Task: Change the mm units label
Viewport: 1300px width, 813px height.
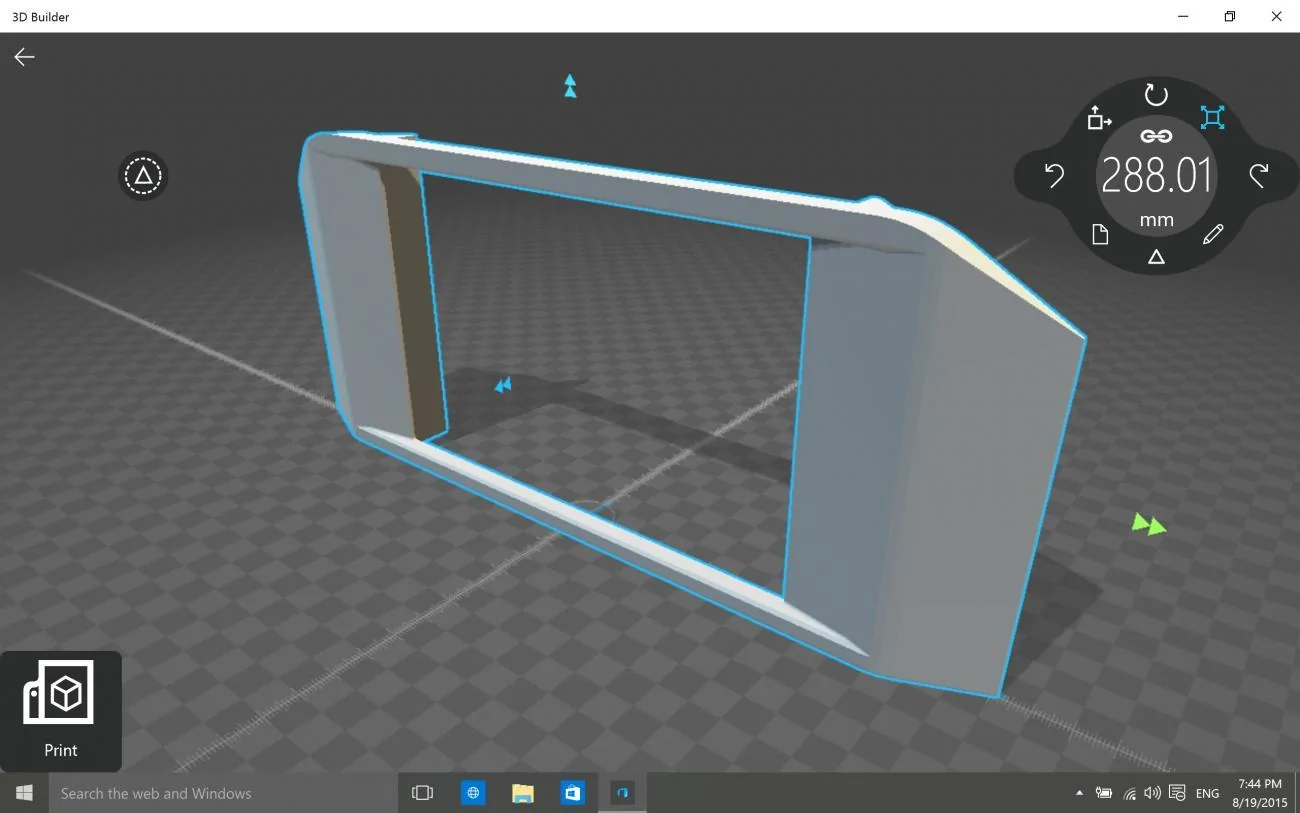Action: pyautogui.click(x=1156, y=220)
